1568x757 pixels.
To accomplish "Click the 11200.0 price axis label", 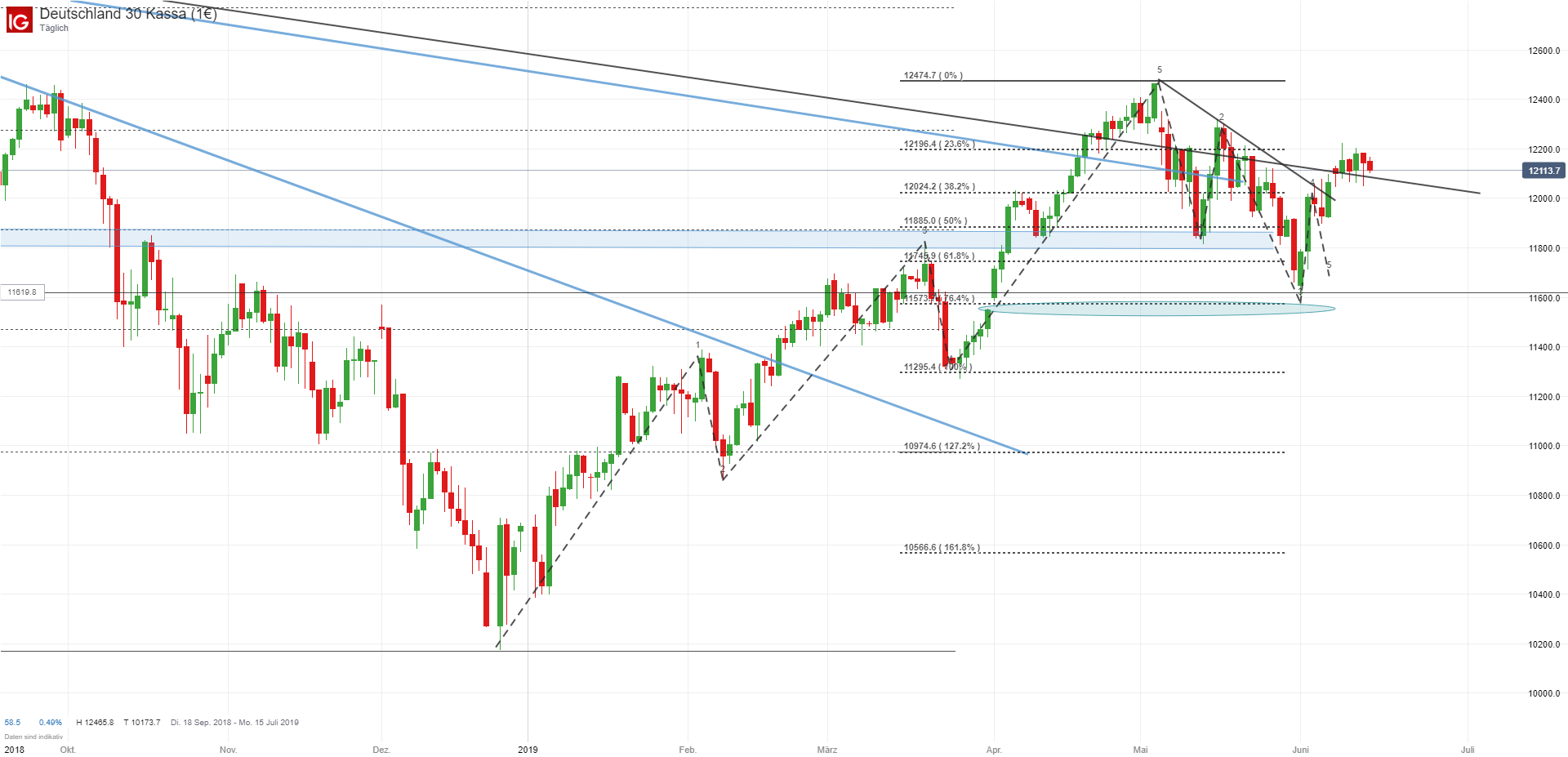I will pyautogui.click(x=1544, y=397).
